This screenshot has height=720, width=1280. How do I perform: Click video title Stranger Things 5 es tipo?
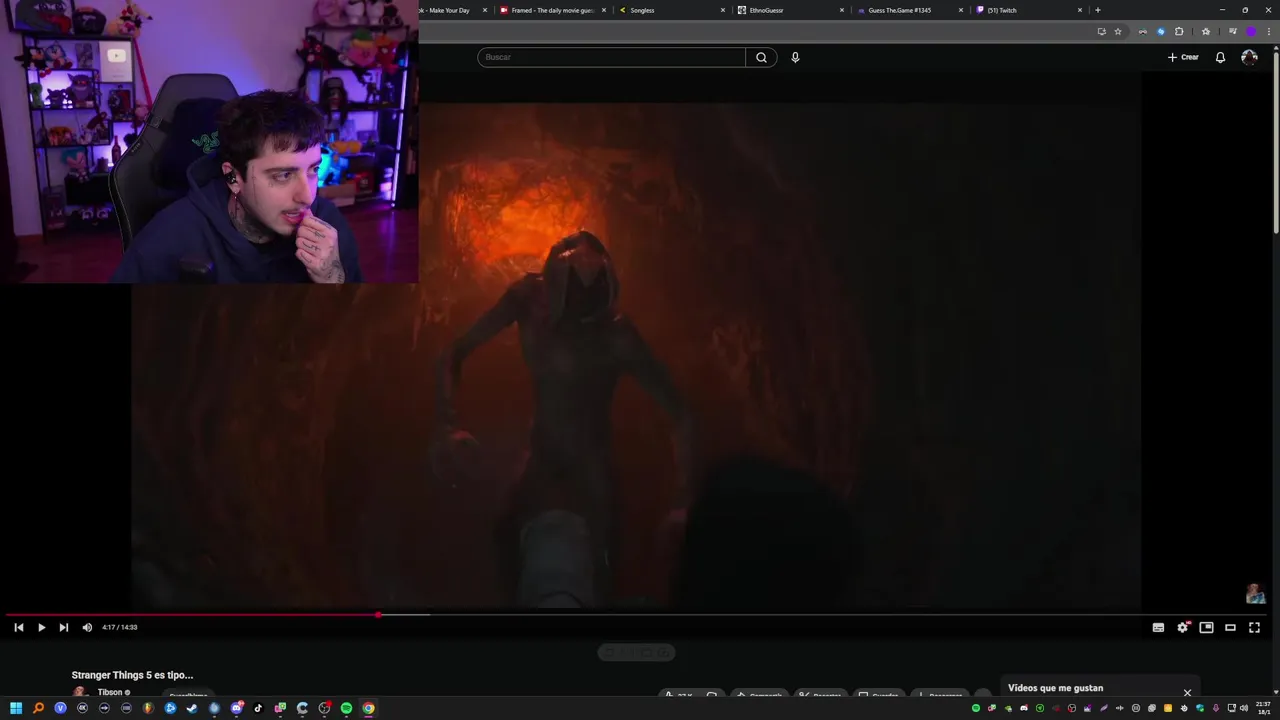point(132,675)
